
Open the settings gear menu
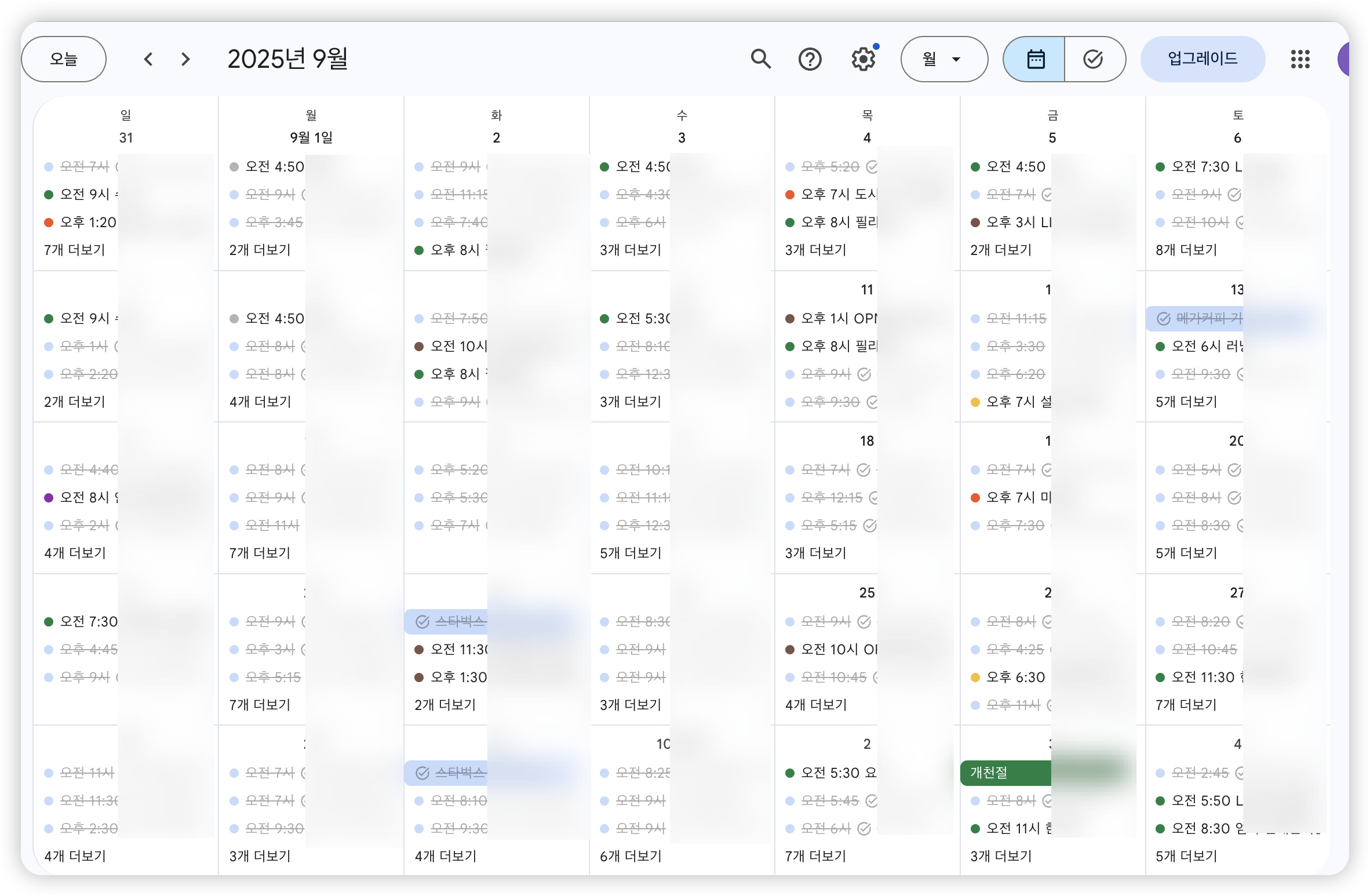click(x=863, y=59)
